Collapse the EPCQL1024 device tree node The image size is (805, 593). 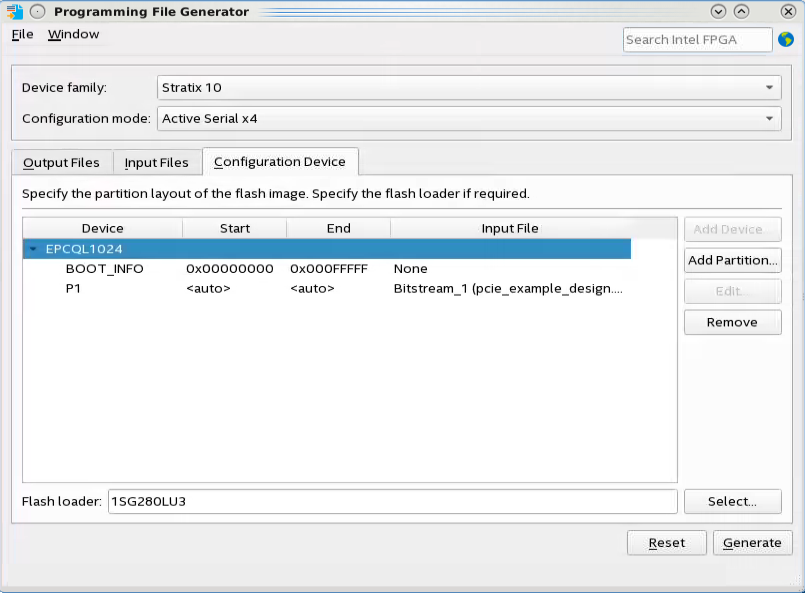click(34, 249)
